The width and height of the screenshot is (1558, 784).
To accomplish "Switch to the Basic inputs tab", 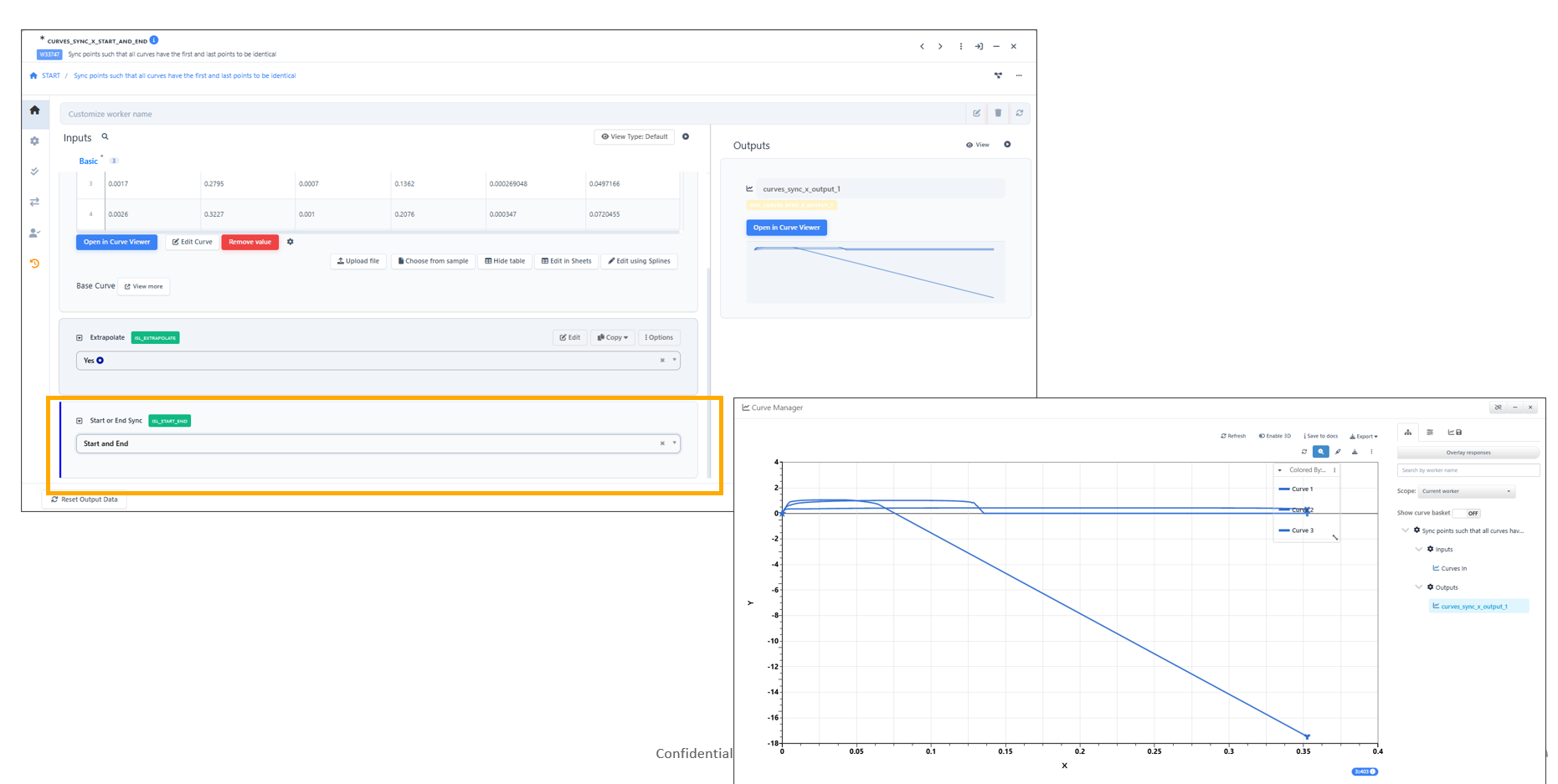I will [88, 161].
